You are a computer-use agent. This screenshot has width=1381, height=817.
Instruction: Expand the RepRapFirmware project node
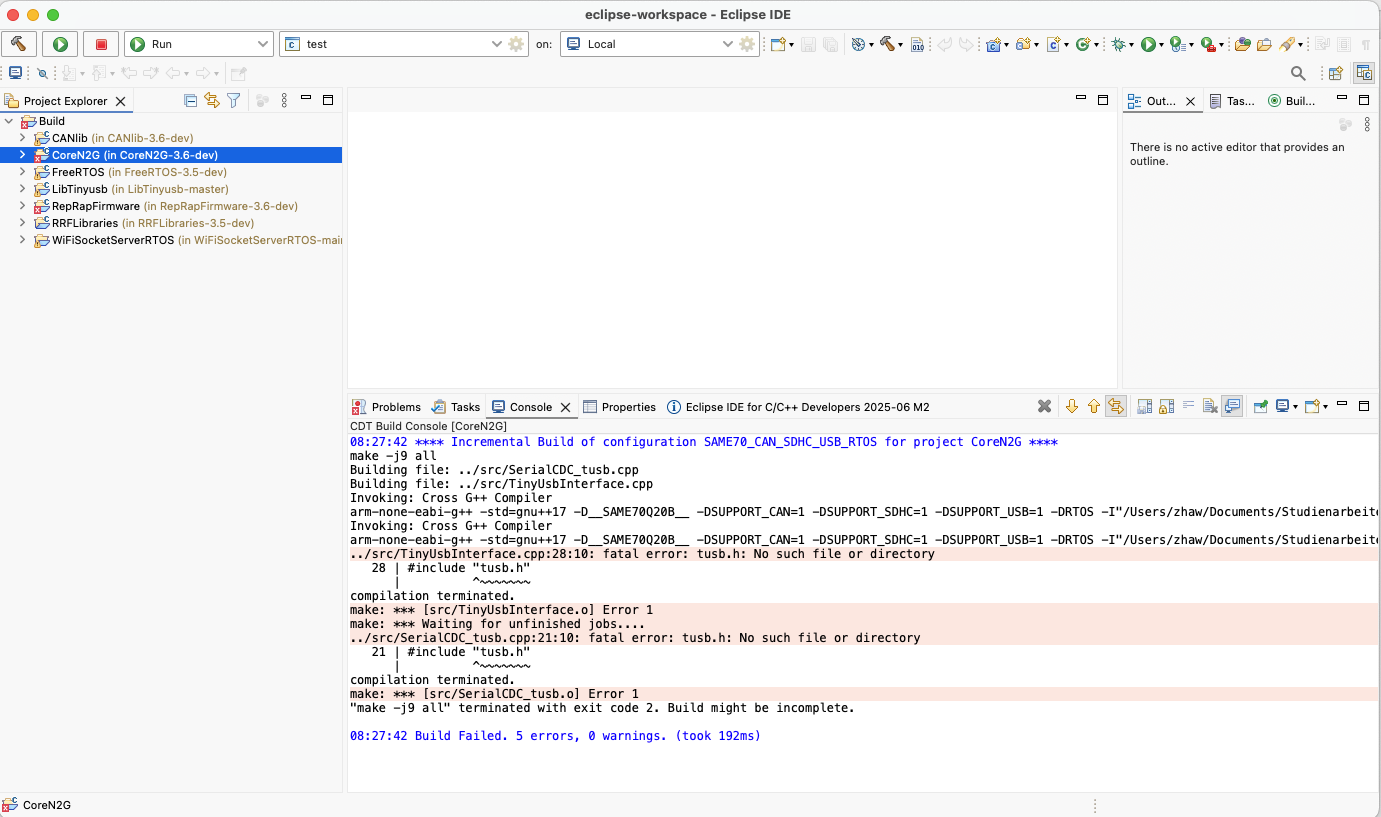23,206
